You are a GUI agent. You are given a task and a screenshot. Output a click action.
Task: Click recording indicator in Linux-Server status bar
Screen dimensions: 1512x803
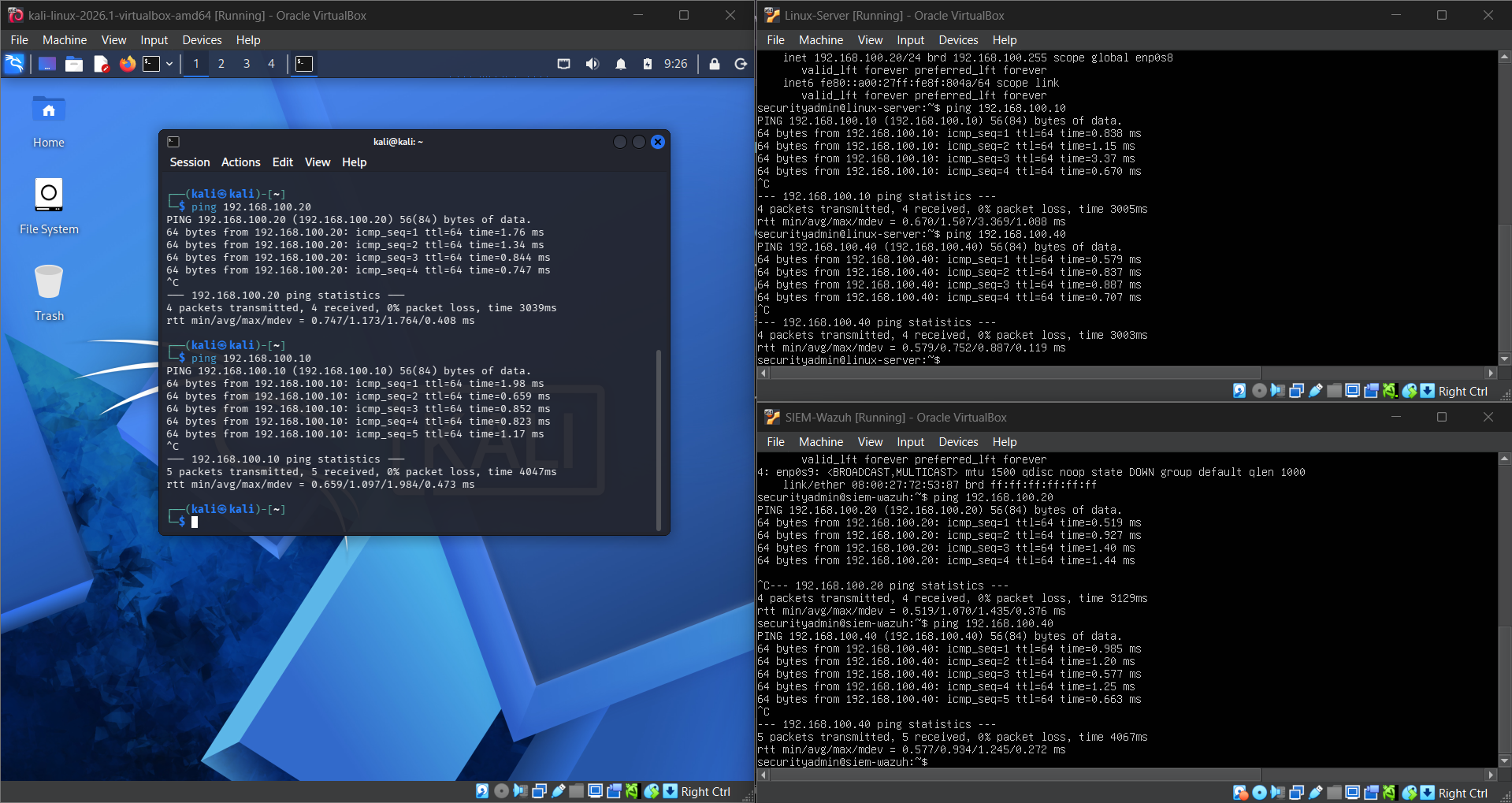[1372, 391]
